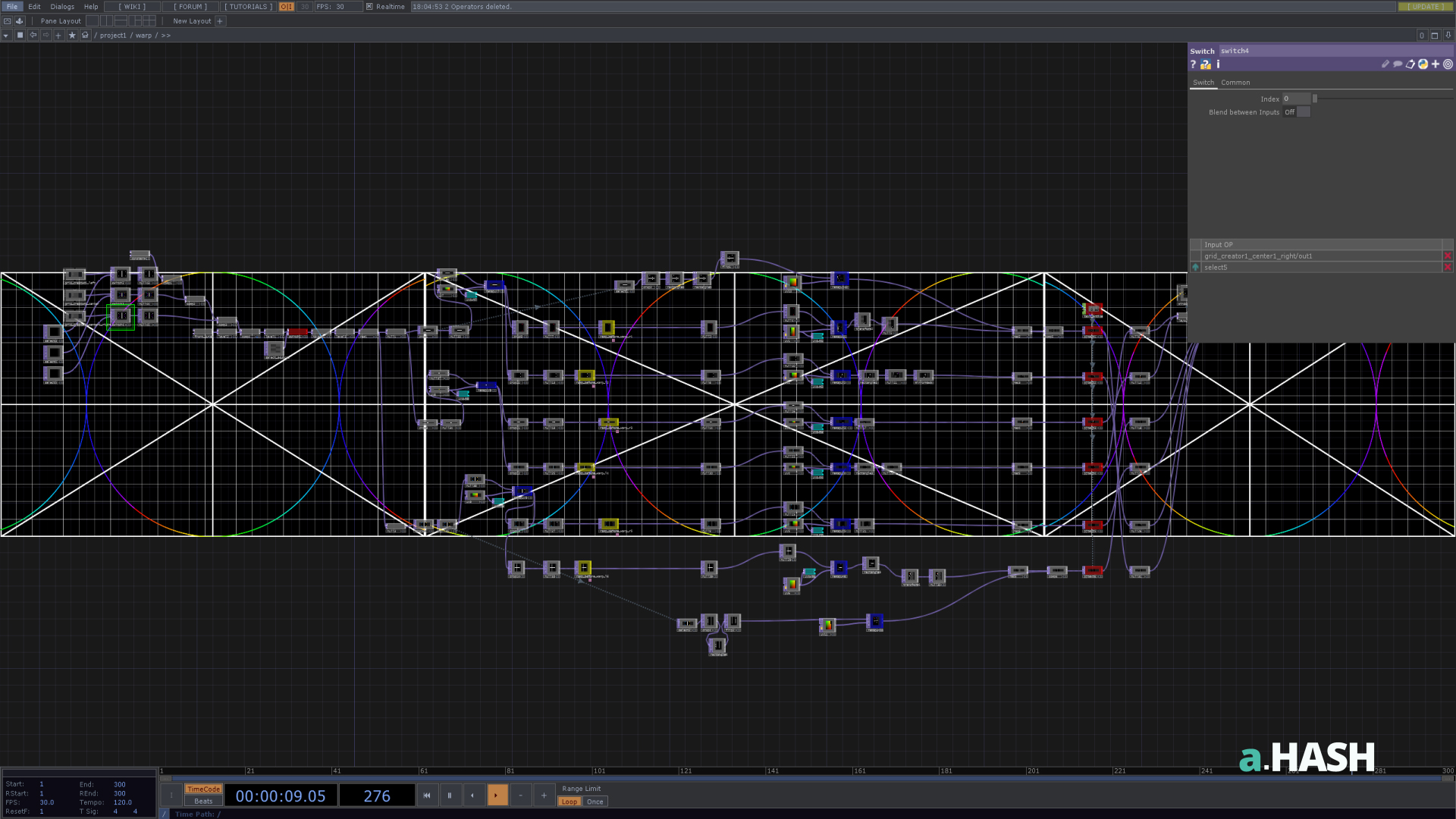Viewport: 1456px width, 819px height.
Task: Play timeline in reverse
Action: tap(473, 795)
